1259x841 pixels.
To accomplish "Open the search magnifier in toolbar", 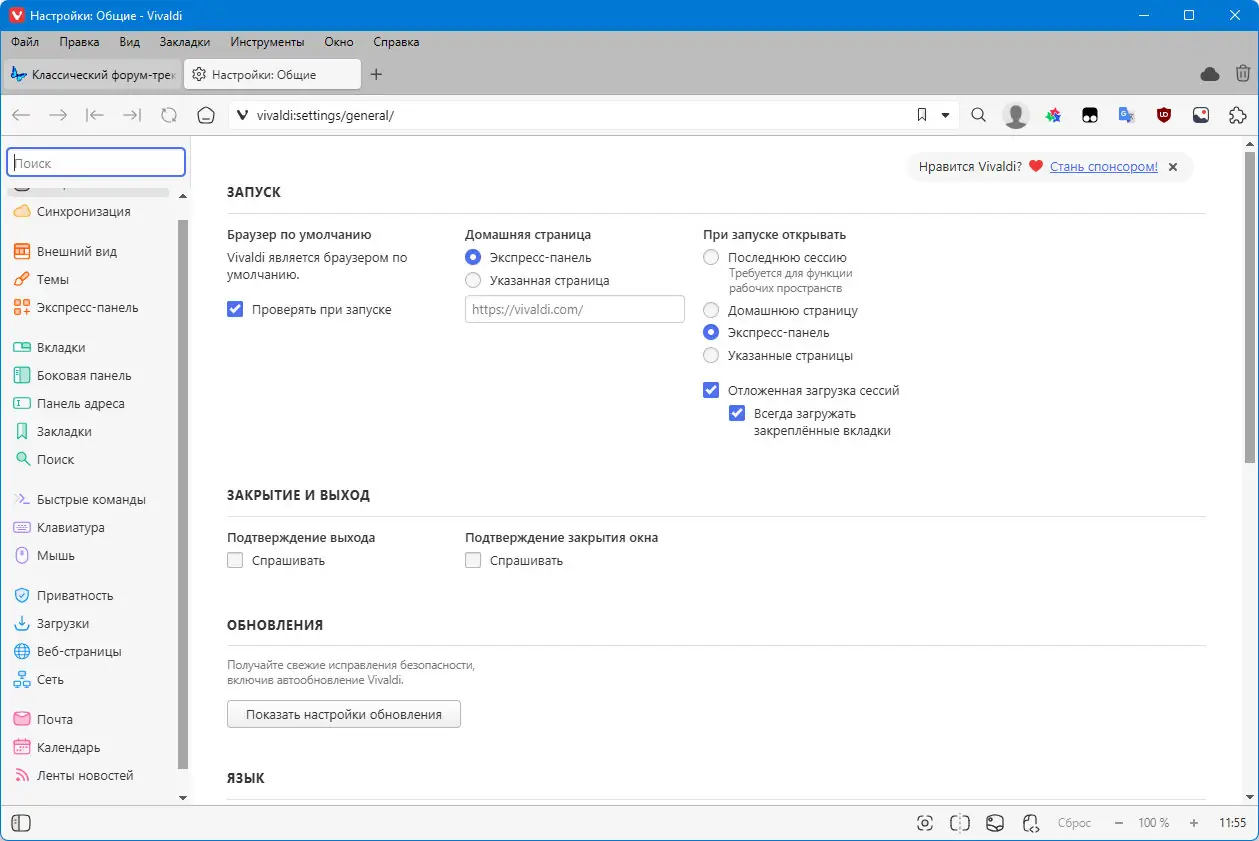I will [979, 115].
